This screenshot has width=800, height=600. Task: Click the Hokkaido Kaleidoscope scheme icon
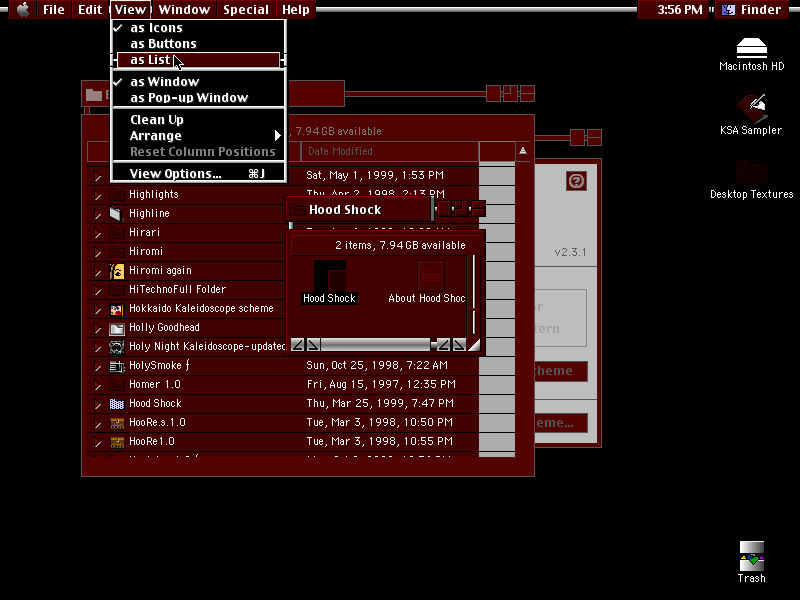(117, 309)
